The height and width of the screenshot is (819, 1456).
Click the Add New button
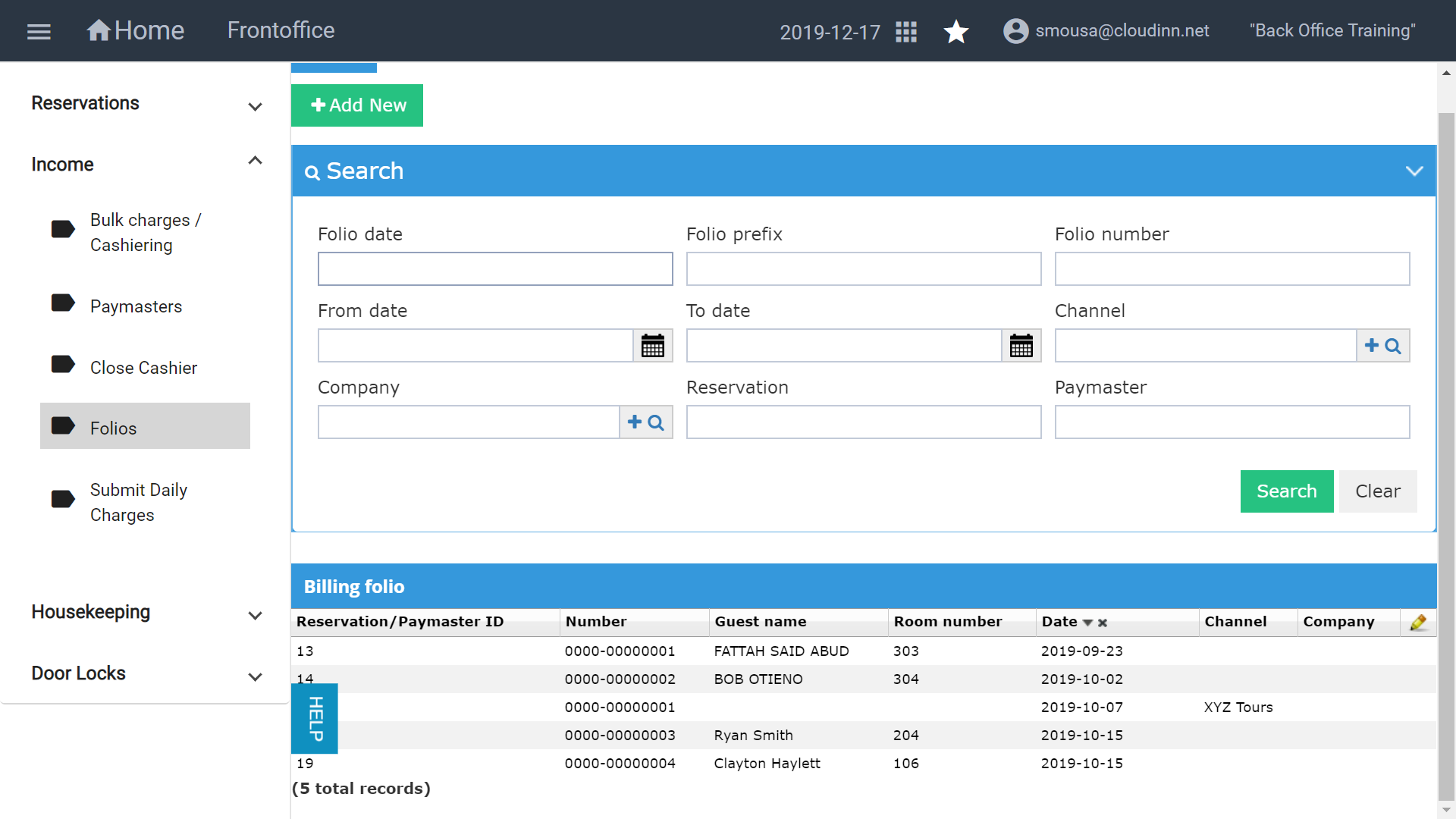[357, 105]
